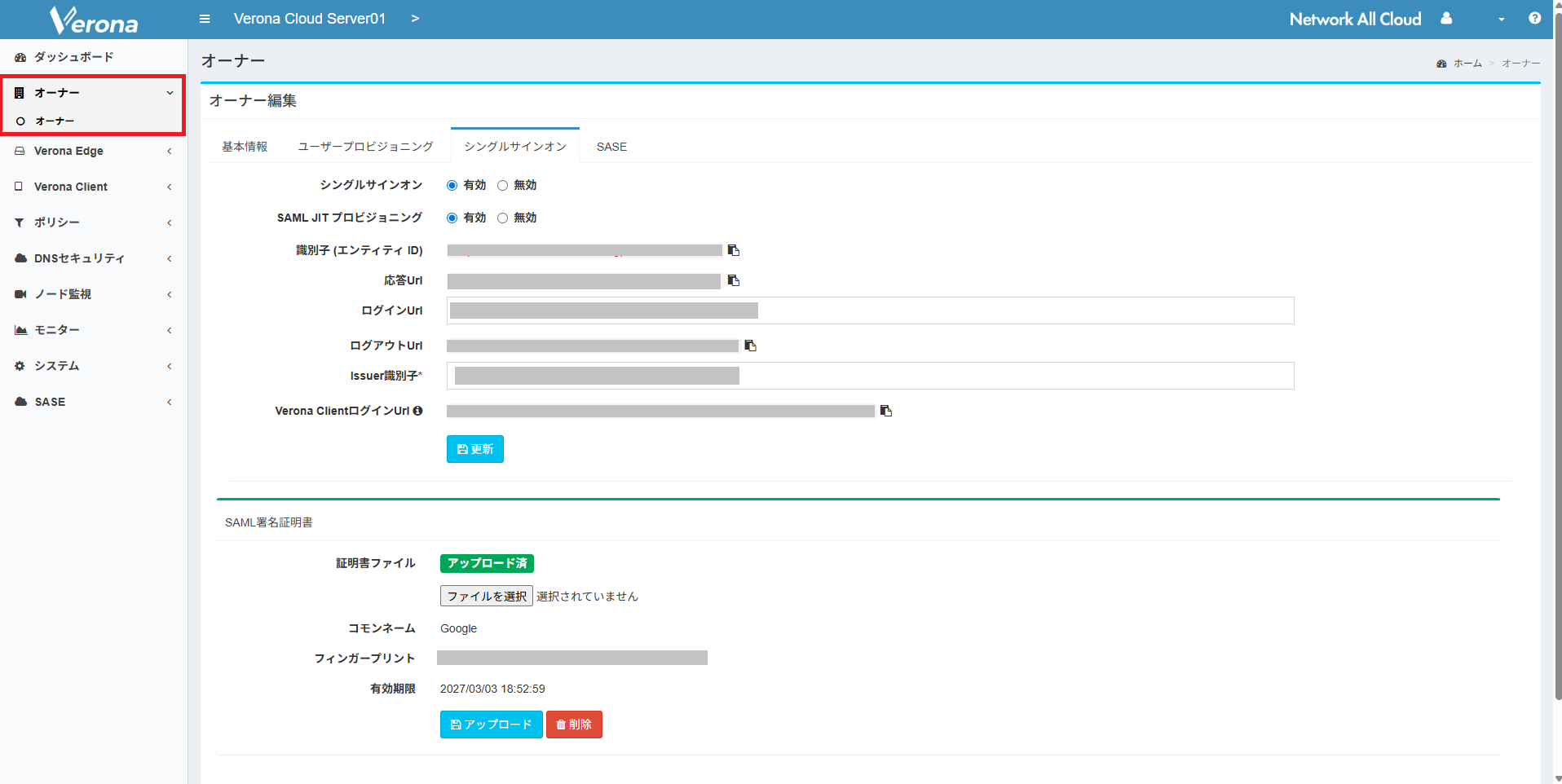Switch to the SASE tab
The width and height of the screenshot is (1562, 784).
click(x=611, y=147)
